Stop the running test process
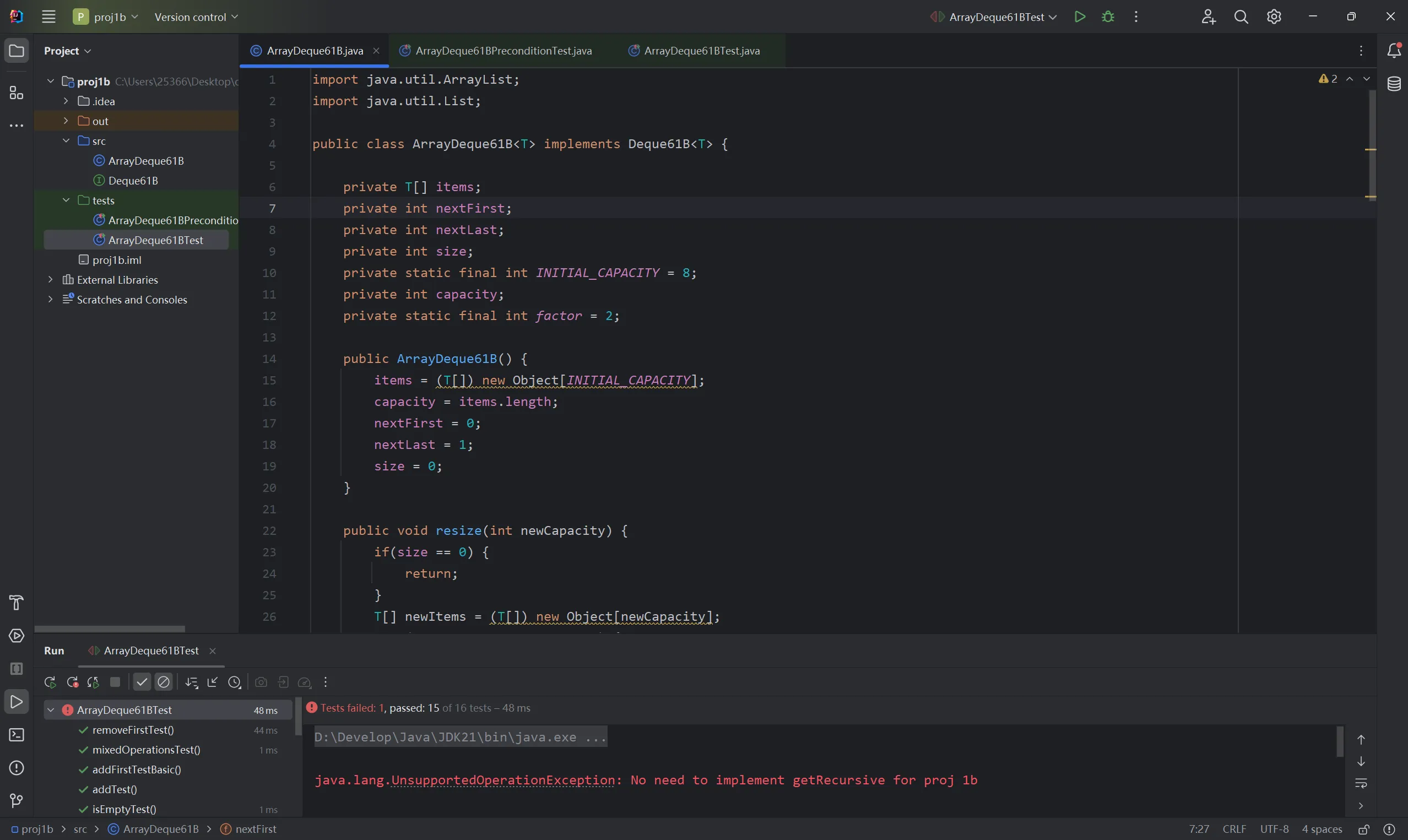1408x840 pixels. 115,682
